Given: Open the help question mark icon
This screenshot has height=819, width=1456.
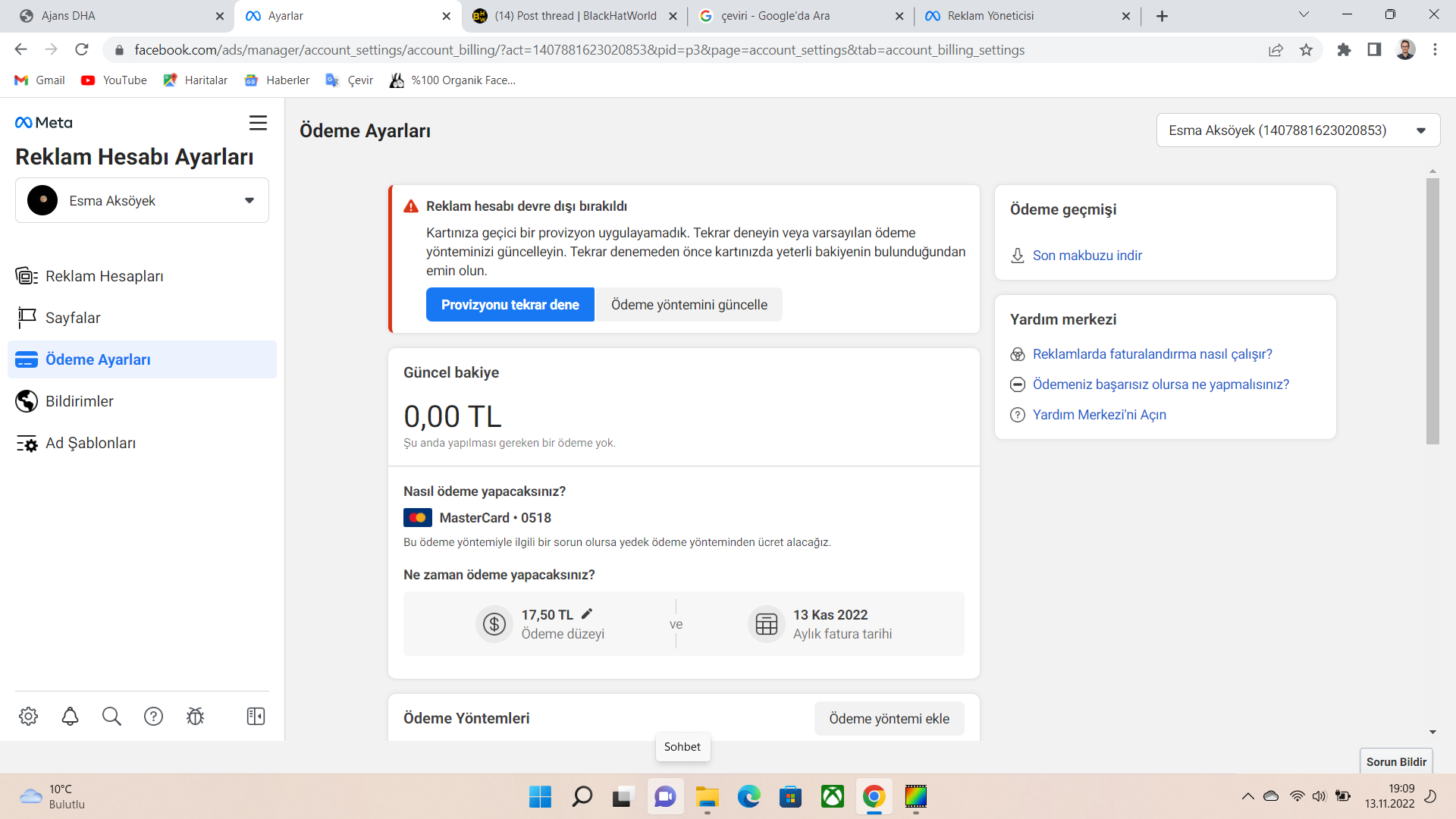Looking at the screenshot, I should point(153,716).
